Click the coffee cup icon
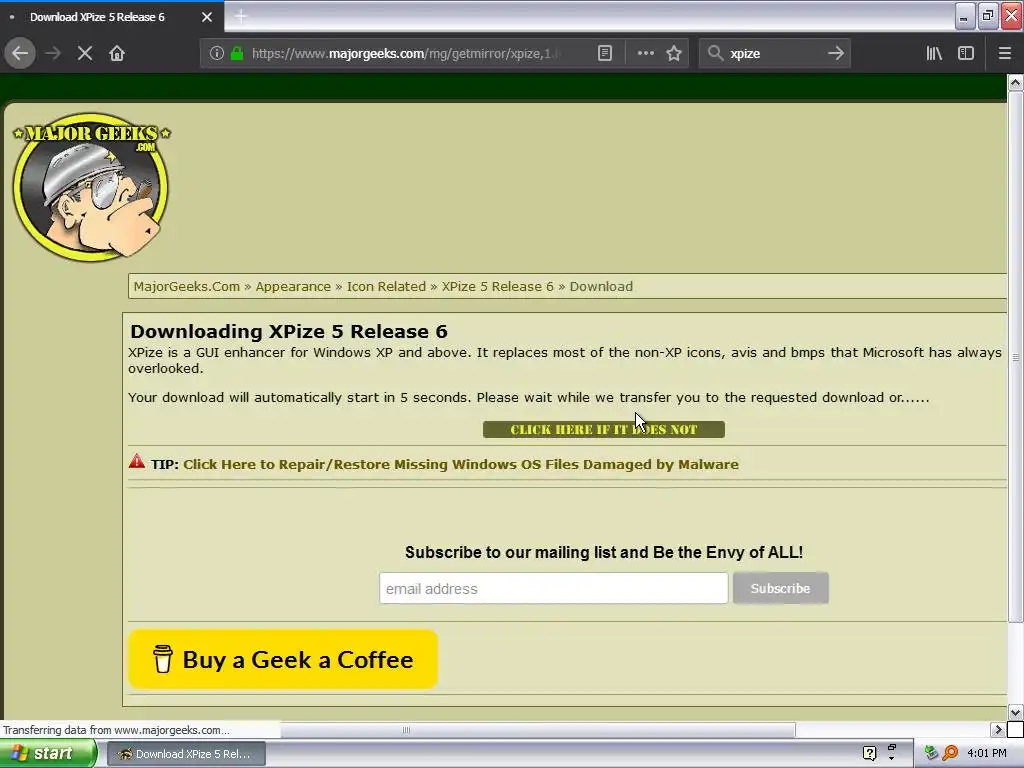The image size is (1024, 768). pyautogui.click(x=163, y=659)
